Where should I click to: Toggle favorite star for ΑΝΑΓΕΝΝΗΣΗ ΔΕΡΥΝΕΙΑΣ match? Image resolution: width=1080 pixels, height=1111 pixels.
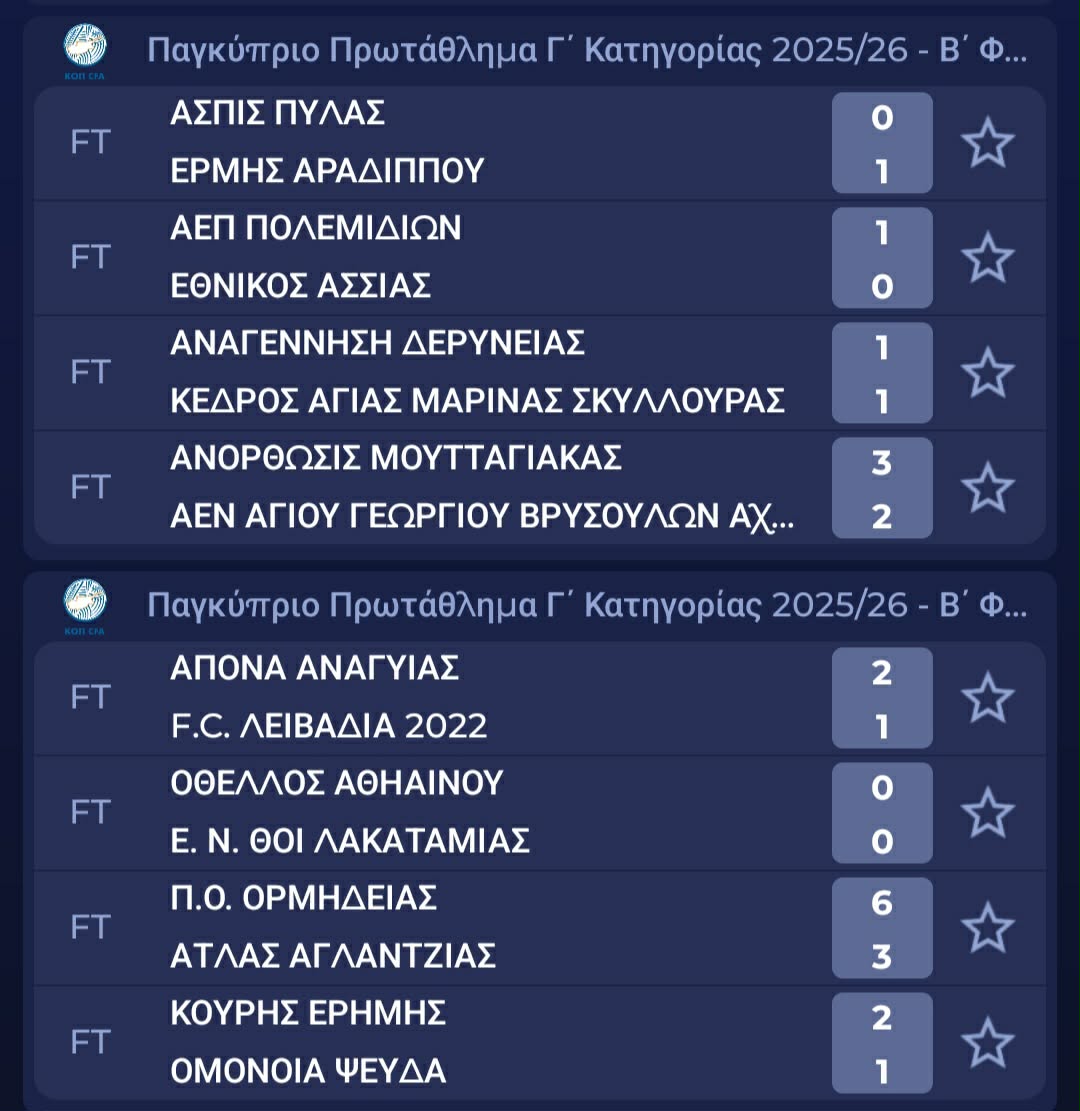click(987, 373)
